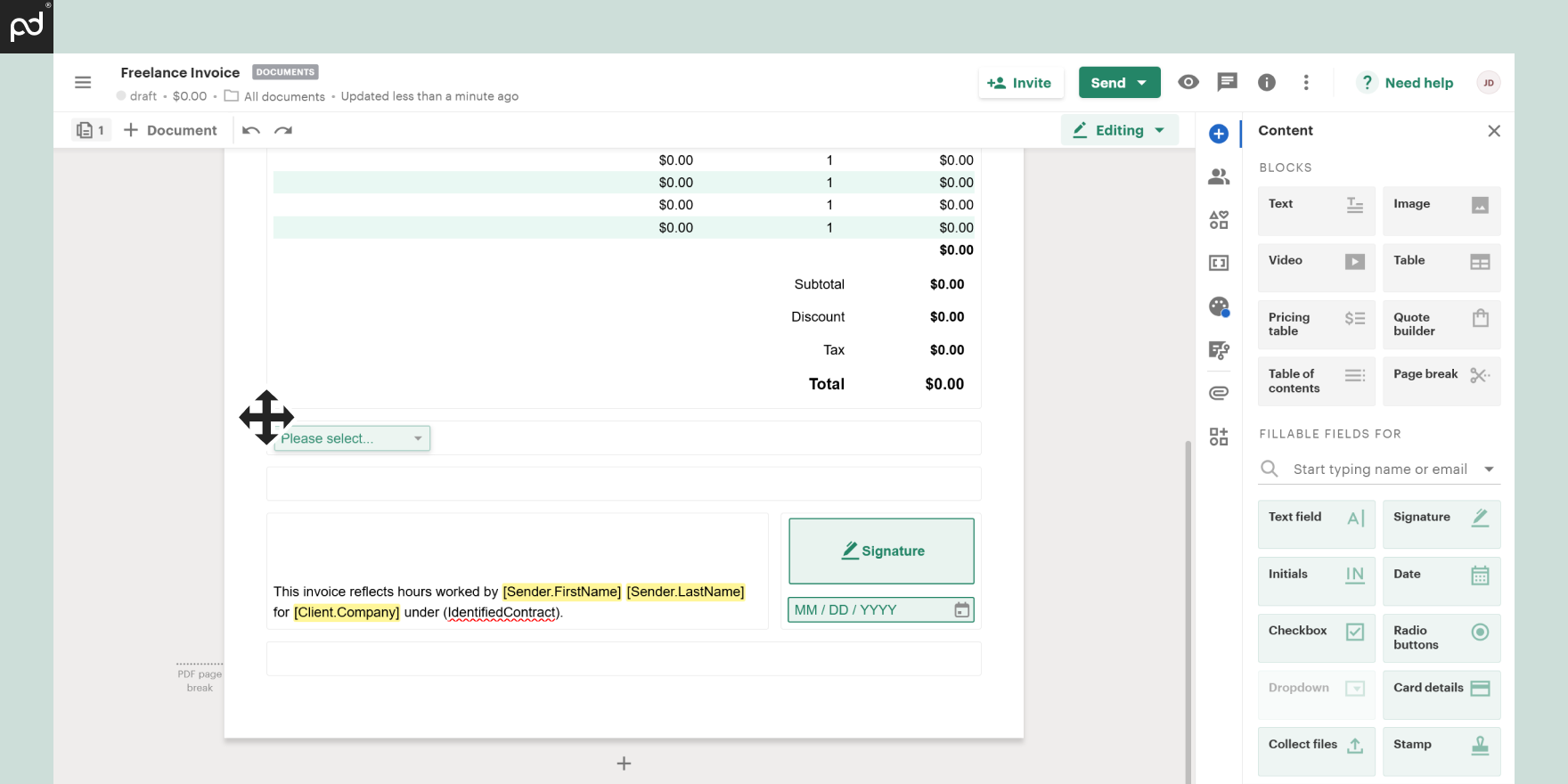Add a Dropdown field from panel
The height and width of the screenshot is (784, 1568).
click(x=1317, y=695)
